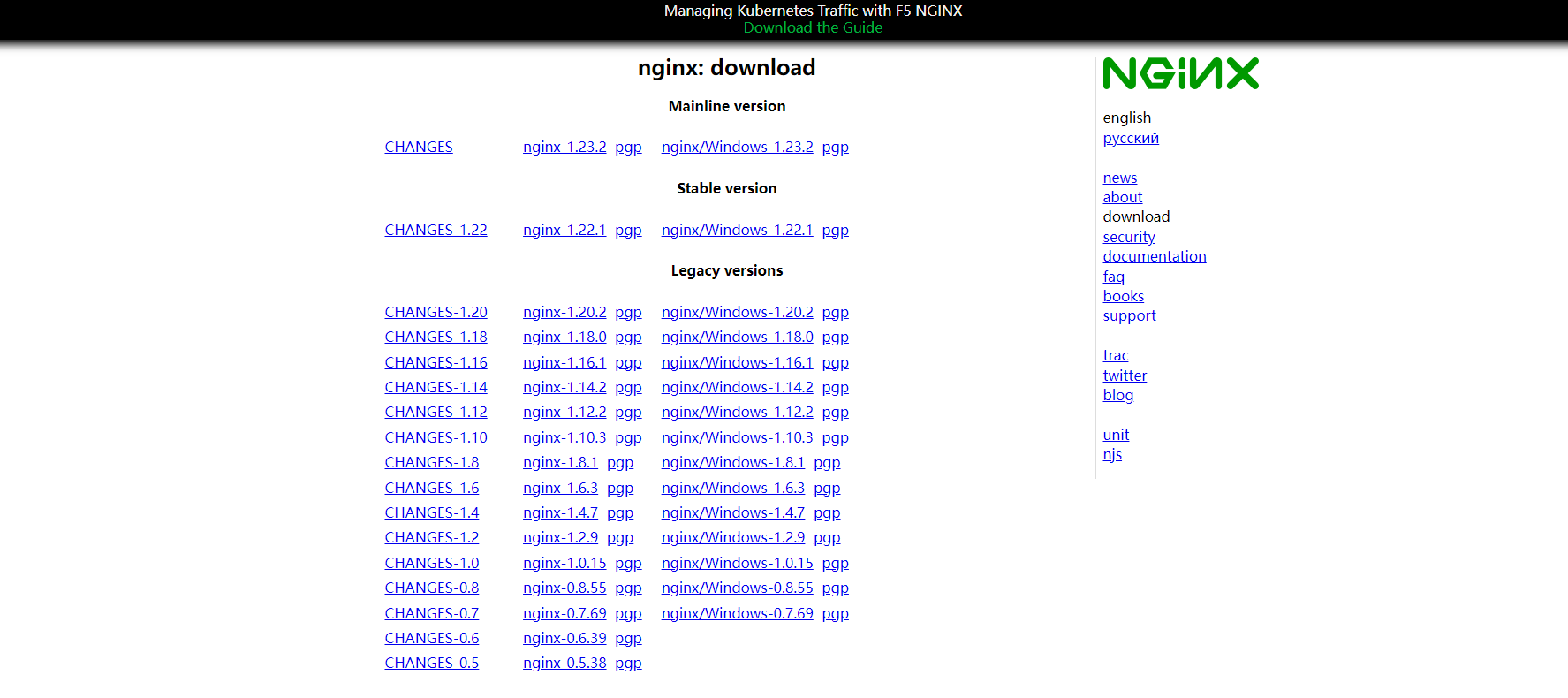1568x698 pixels.
Task: Download nginx-1.8.1
Action: 560,462
